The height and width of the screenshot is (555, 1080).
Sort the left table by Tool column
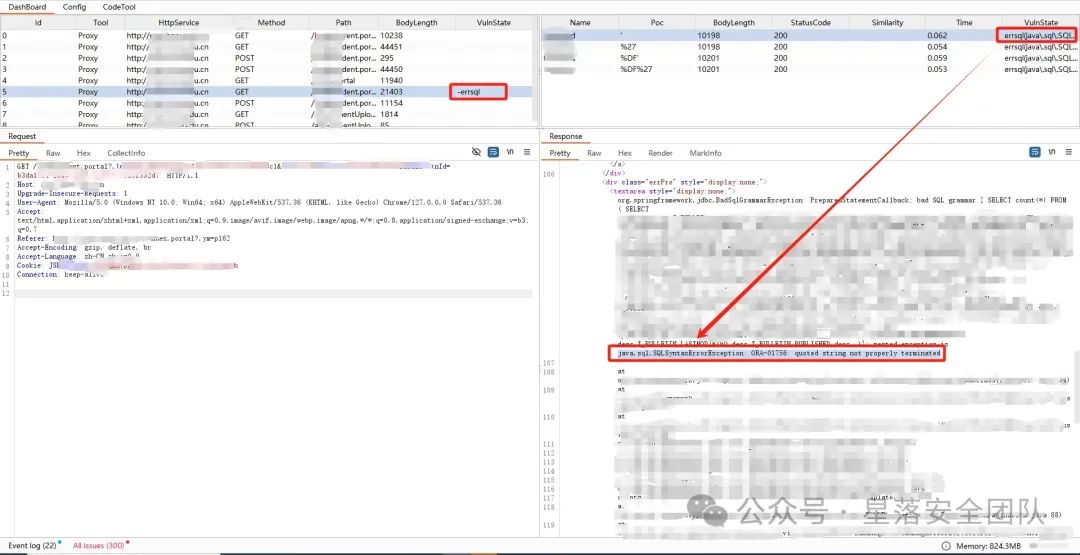coord(101,23)
